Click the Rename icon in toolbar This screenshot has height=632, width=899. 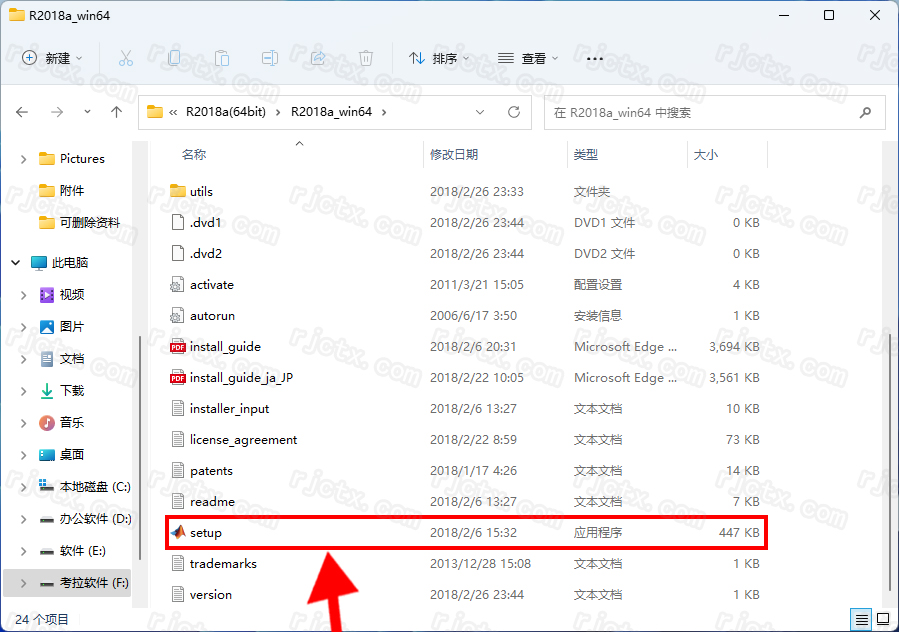point(270,58)
